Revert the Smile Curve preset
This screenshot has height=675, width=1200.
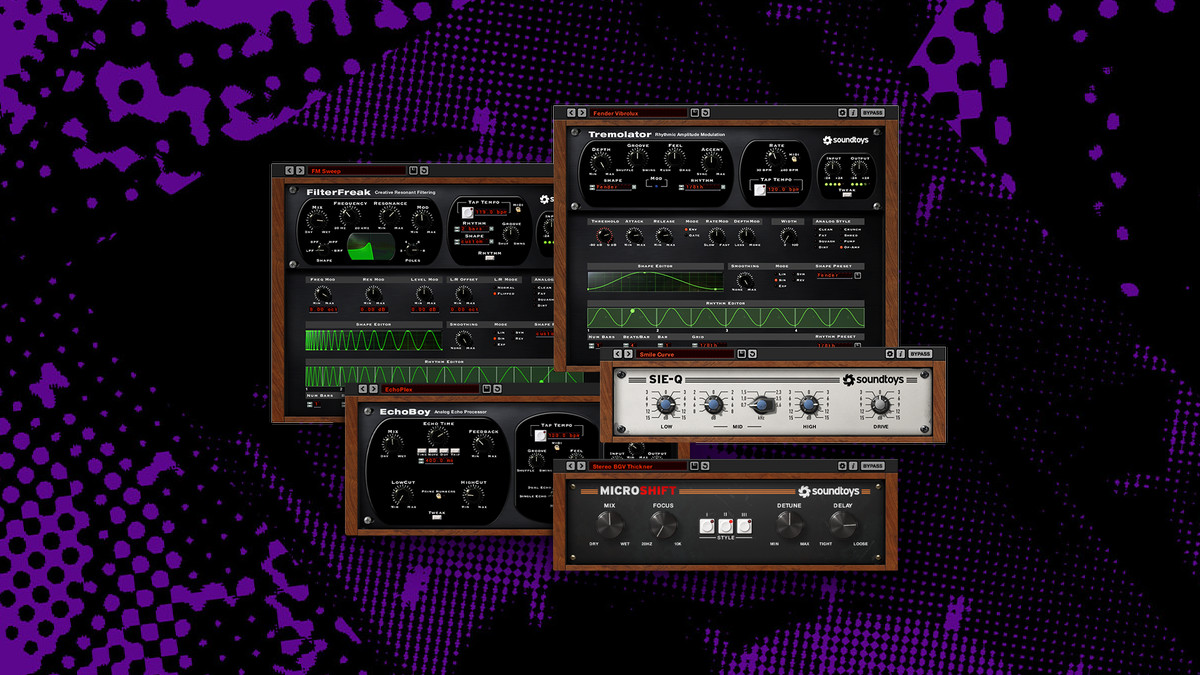click(x=752, y=353)
